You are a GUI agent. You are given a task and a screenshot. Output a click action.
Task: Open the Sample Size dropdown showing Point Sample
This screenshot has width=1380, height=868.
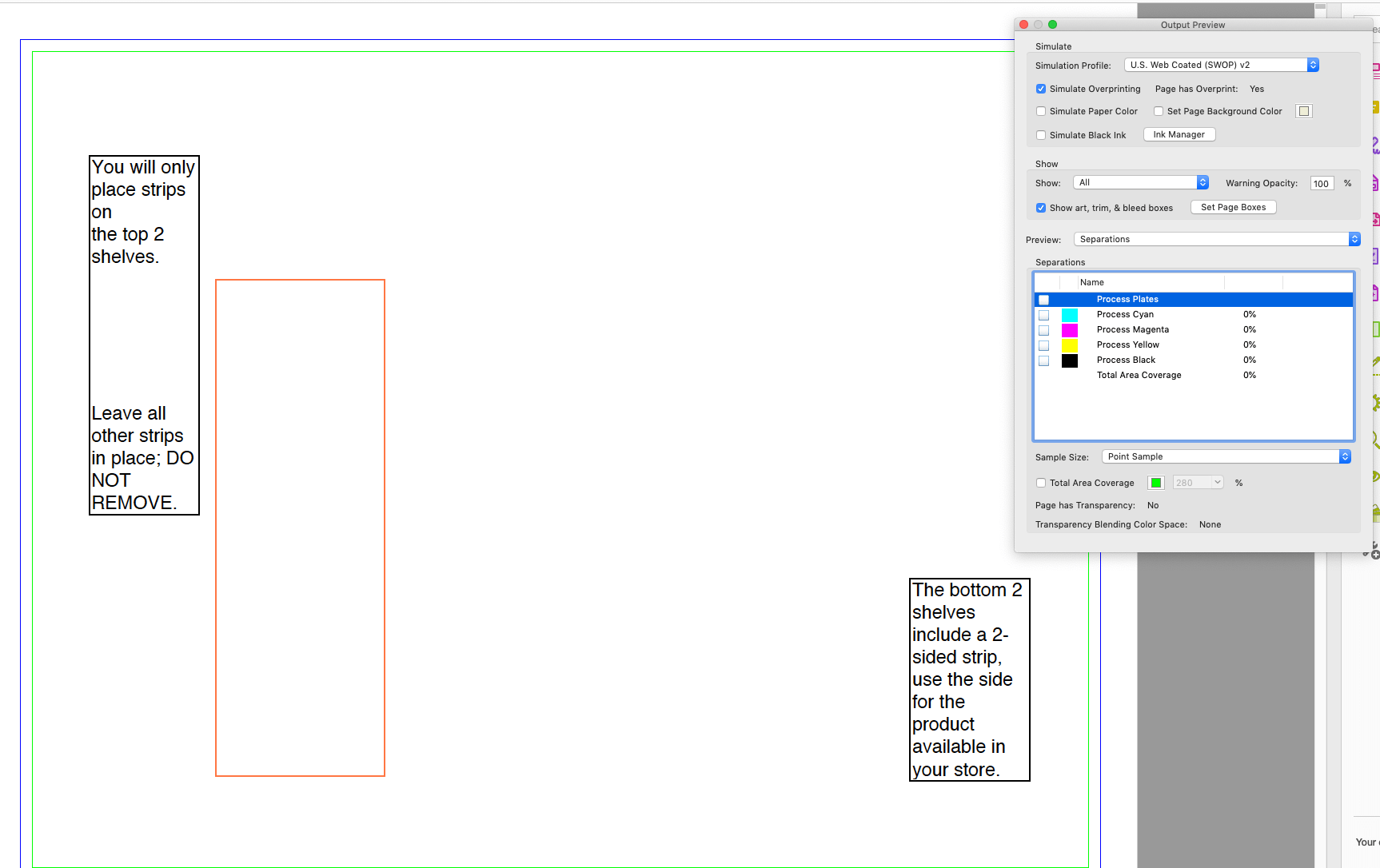1225,456
